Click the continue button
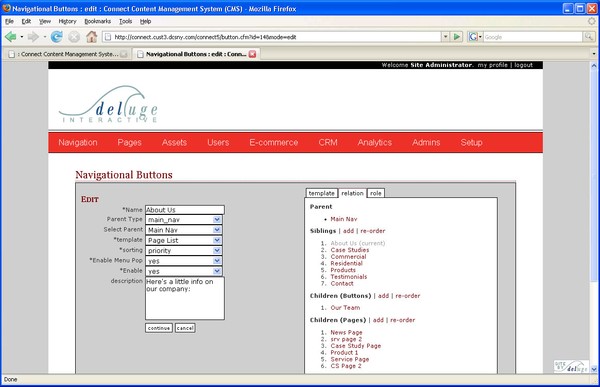Image resolution: width=600 pixels, height=387 pixels. pyautogui.click(x=159, y=328)
